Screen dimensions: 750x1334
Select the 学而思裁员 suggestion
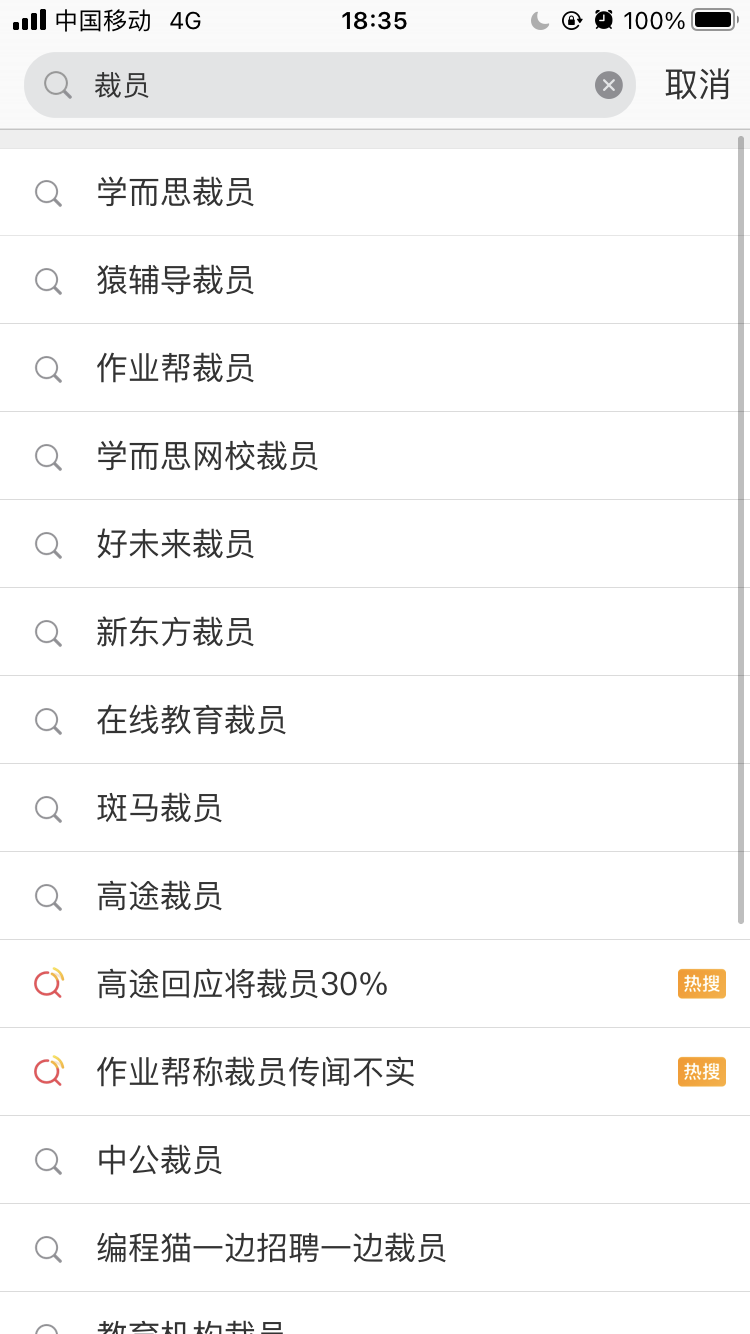175,192
